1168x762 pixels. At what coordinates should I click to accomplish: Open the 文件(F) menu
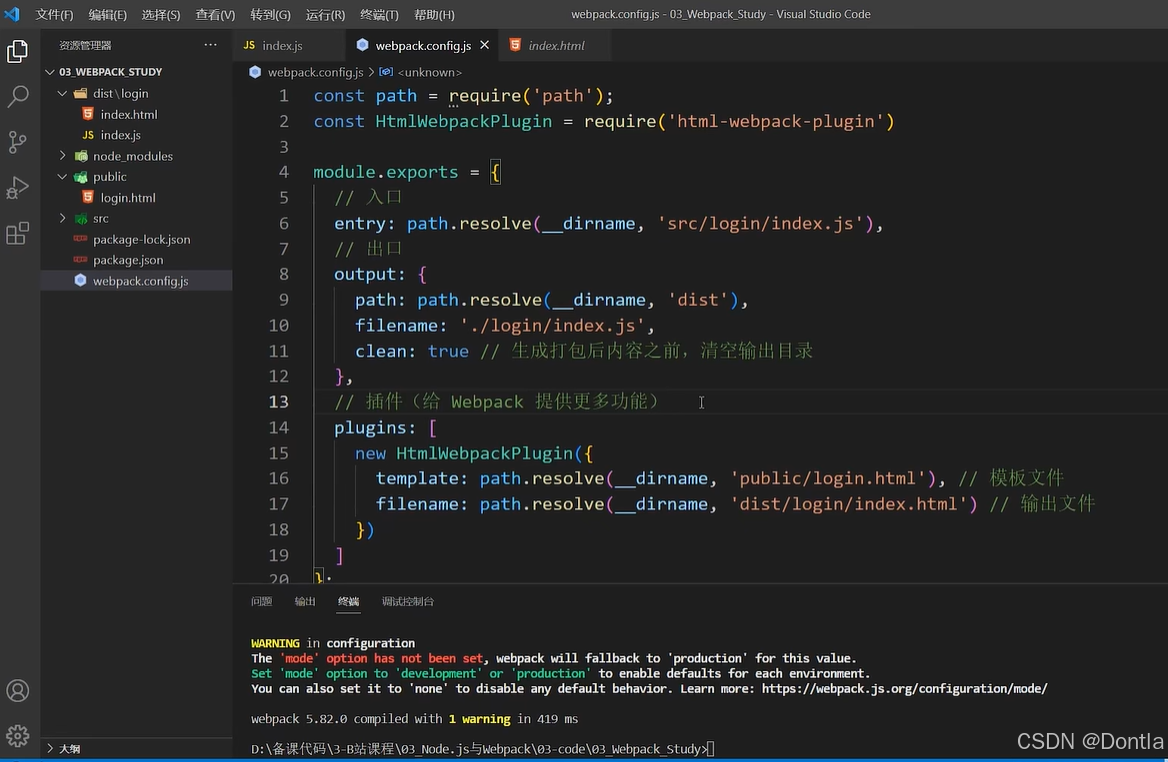(x=54, y=15)
